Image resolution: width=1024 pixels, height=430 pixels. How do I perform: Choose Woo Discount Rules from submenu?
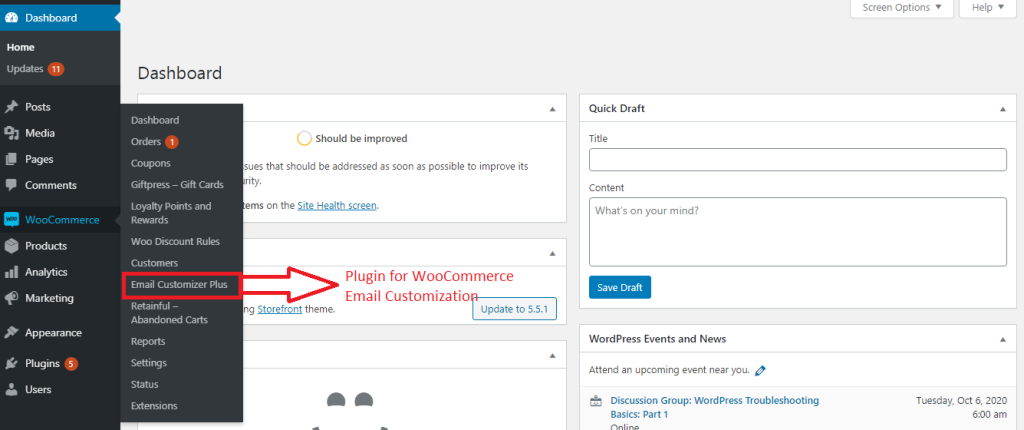[175, 241]
